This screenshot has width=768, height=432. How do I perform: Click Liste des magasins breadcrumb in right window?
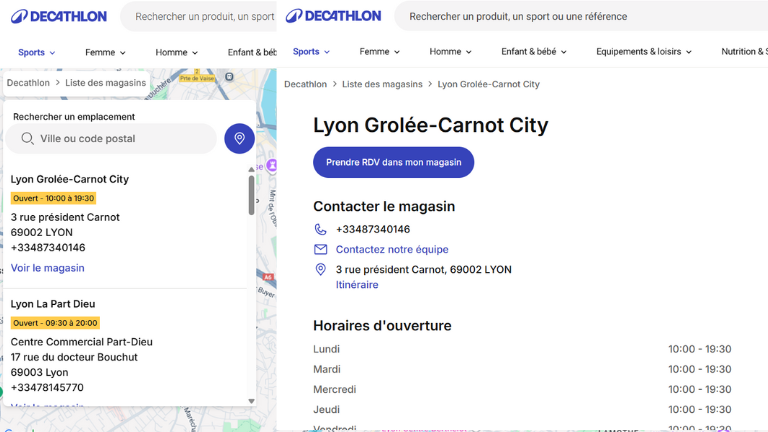click(382, 84)
